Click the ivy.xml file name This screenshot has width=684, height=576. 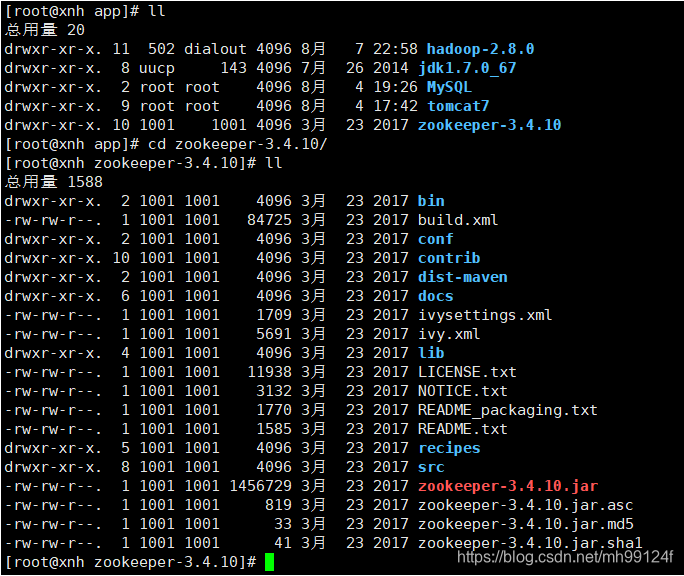449,334
